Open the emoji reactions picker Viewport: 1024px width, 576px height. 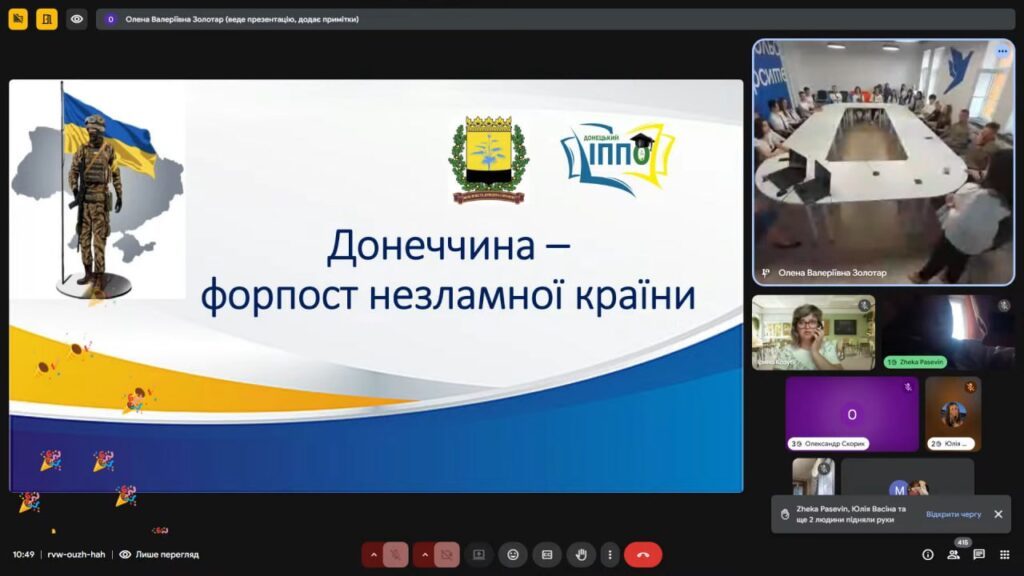pos(513,554)
